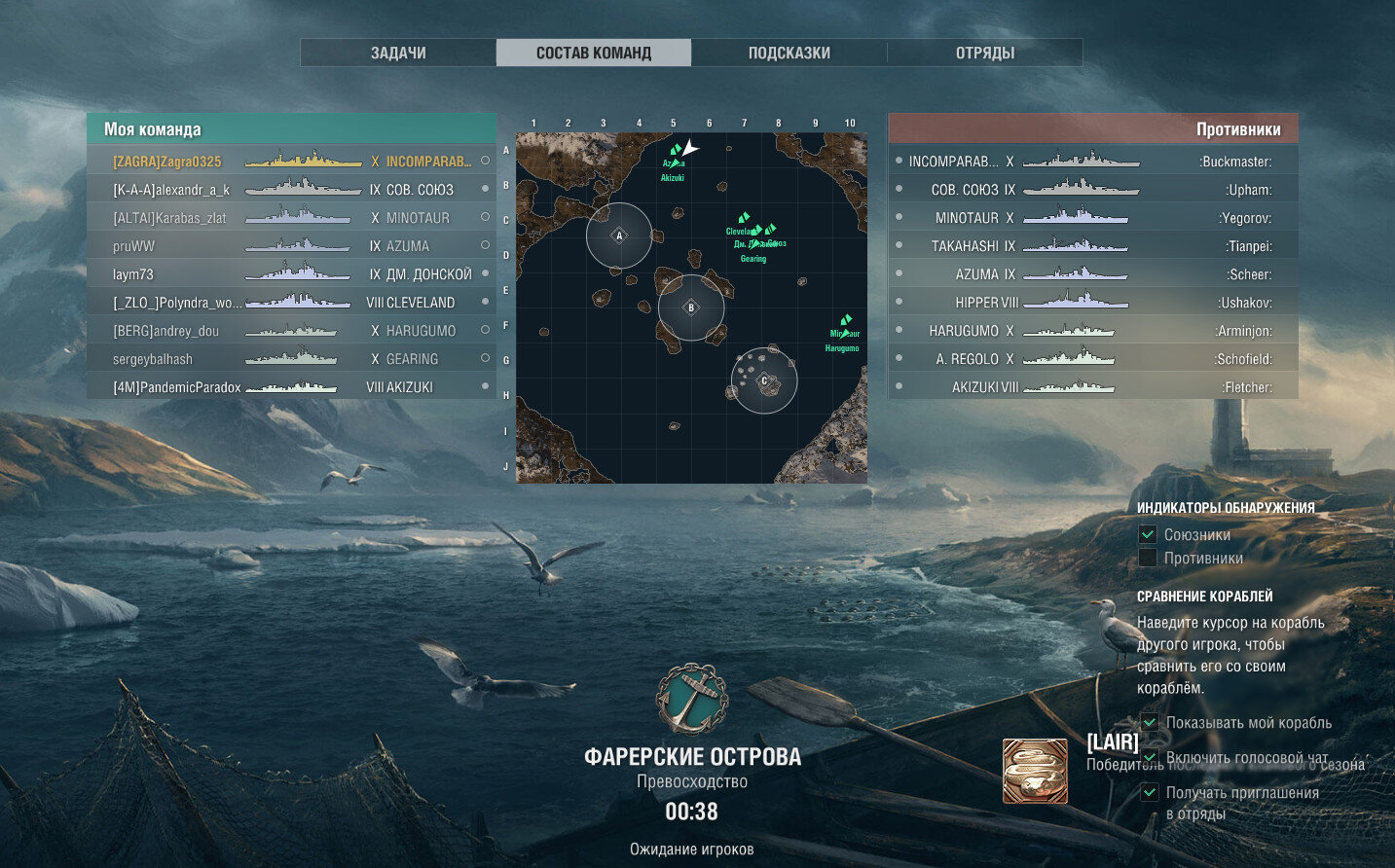Click enemy Hipper VIII ship silhouette
Screen dimensions: 1395x868
pyautogui.click(x=1076, y=301)
